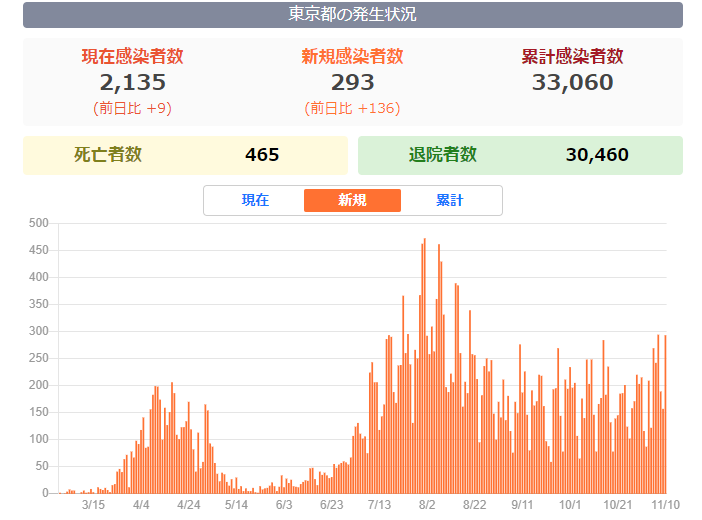Click the 3/15 x-axis date label
Image resolution: width=702 pixels, height=520 pixels.
point(93,505)
